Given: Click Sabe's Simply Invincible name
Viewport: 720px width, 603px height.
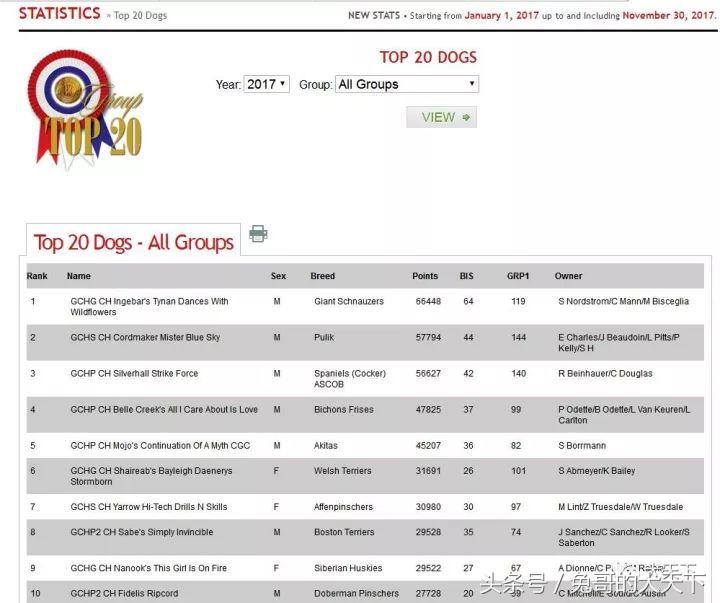Looking at the screenshot, I should coord(141,532).
